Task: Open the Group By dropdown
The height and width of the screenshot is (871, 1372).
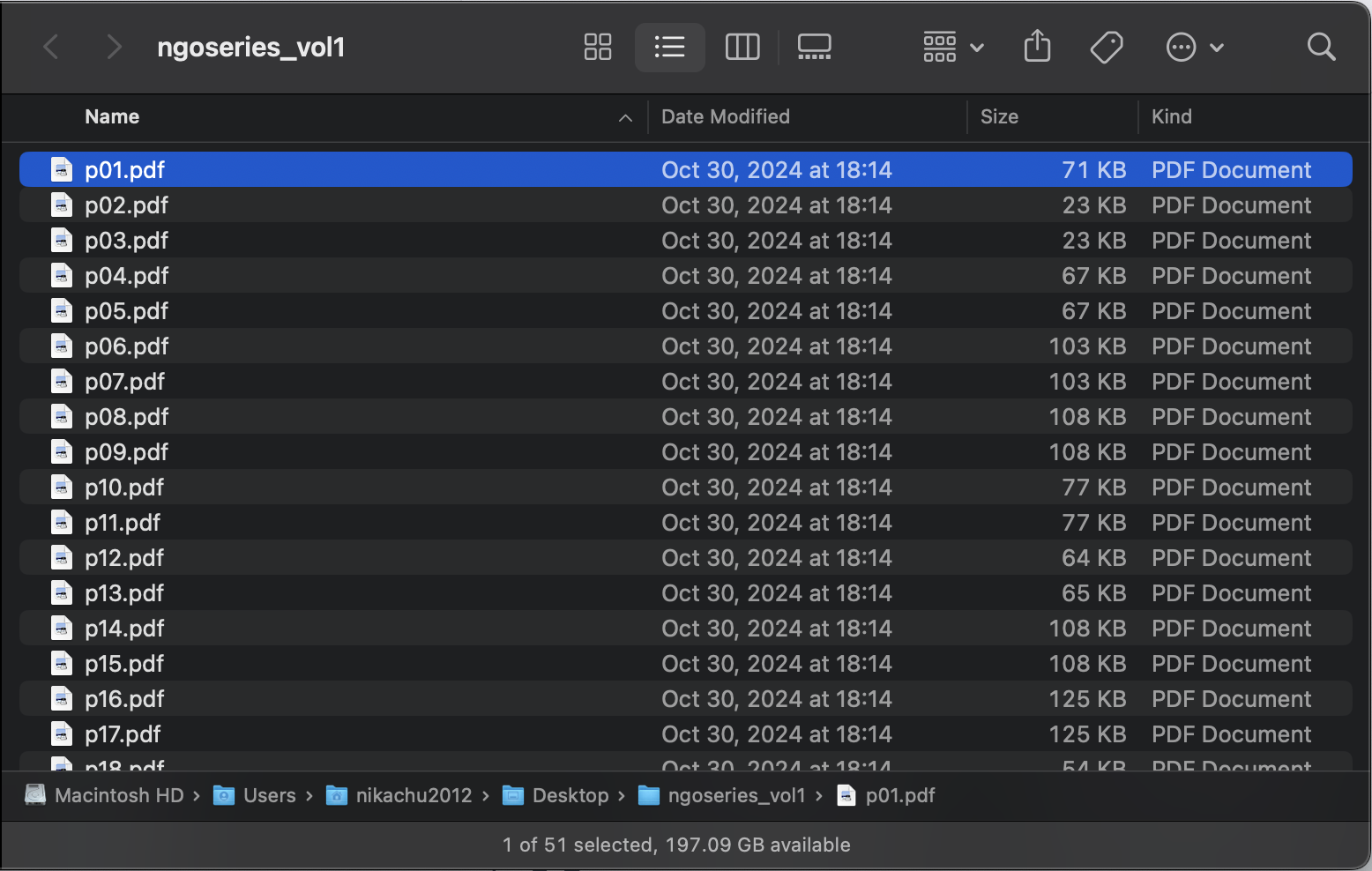Action: (952, 47)
